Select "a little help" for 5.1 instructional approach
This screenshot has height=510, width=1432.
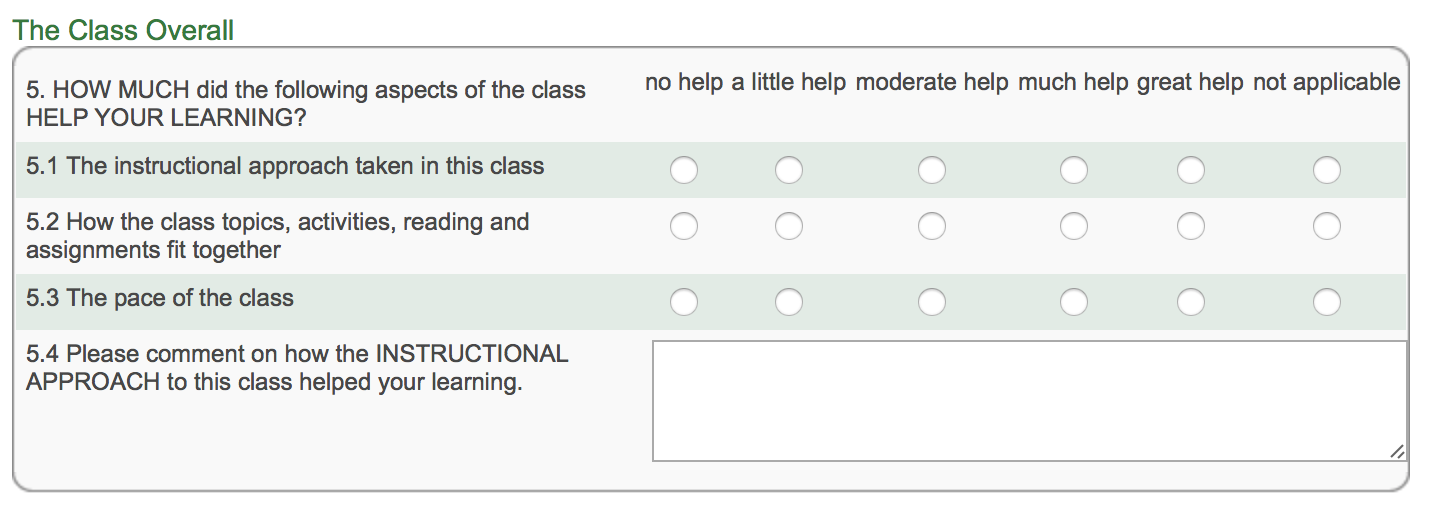pos(788,171)
